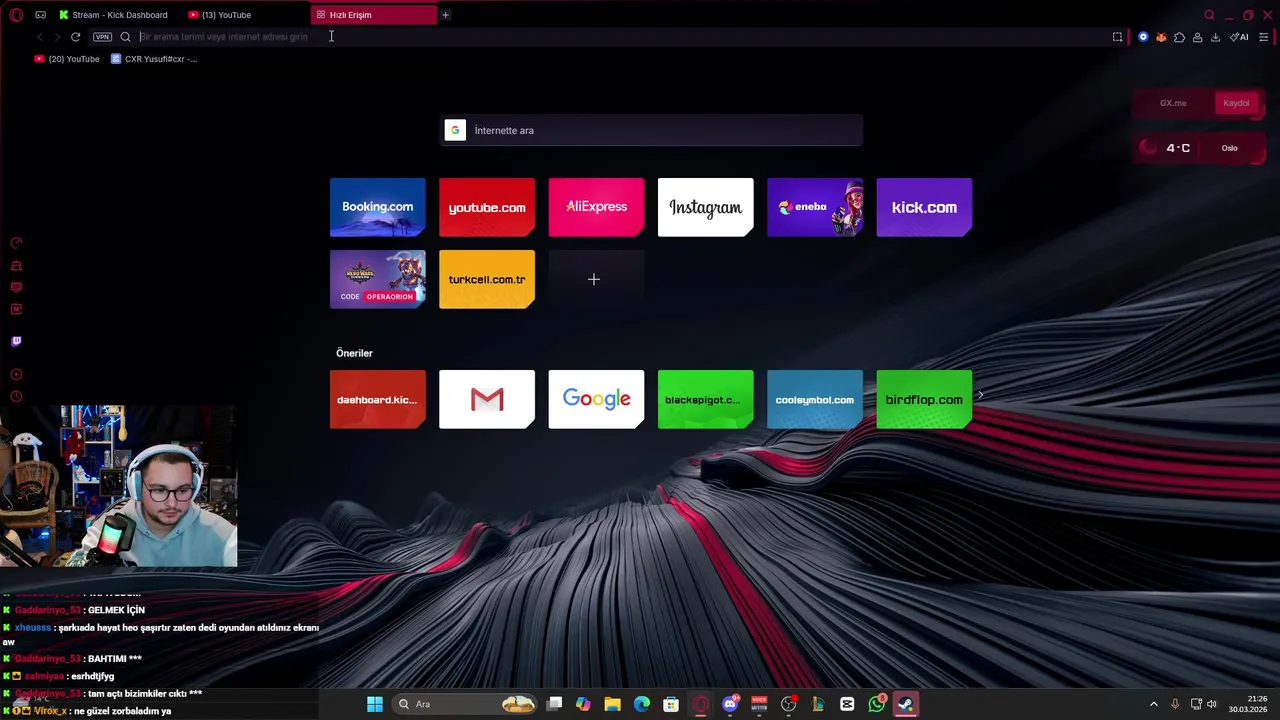Screen dimensions: 1280x720
Task: Open the AliExpress speed dial tile
Action: [596, 207]
